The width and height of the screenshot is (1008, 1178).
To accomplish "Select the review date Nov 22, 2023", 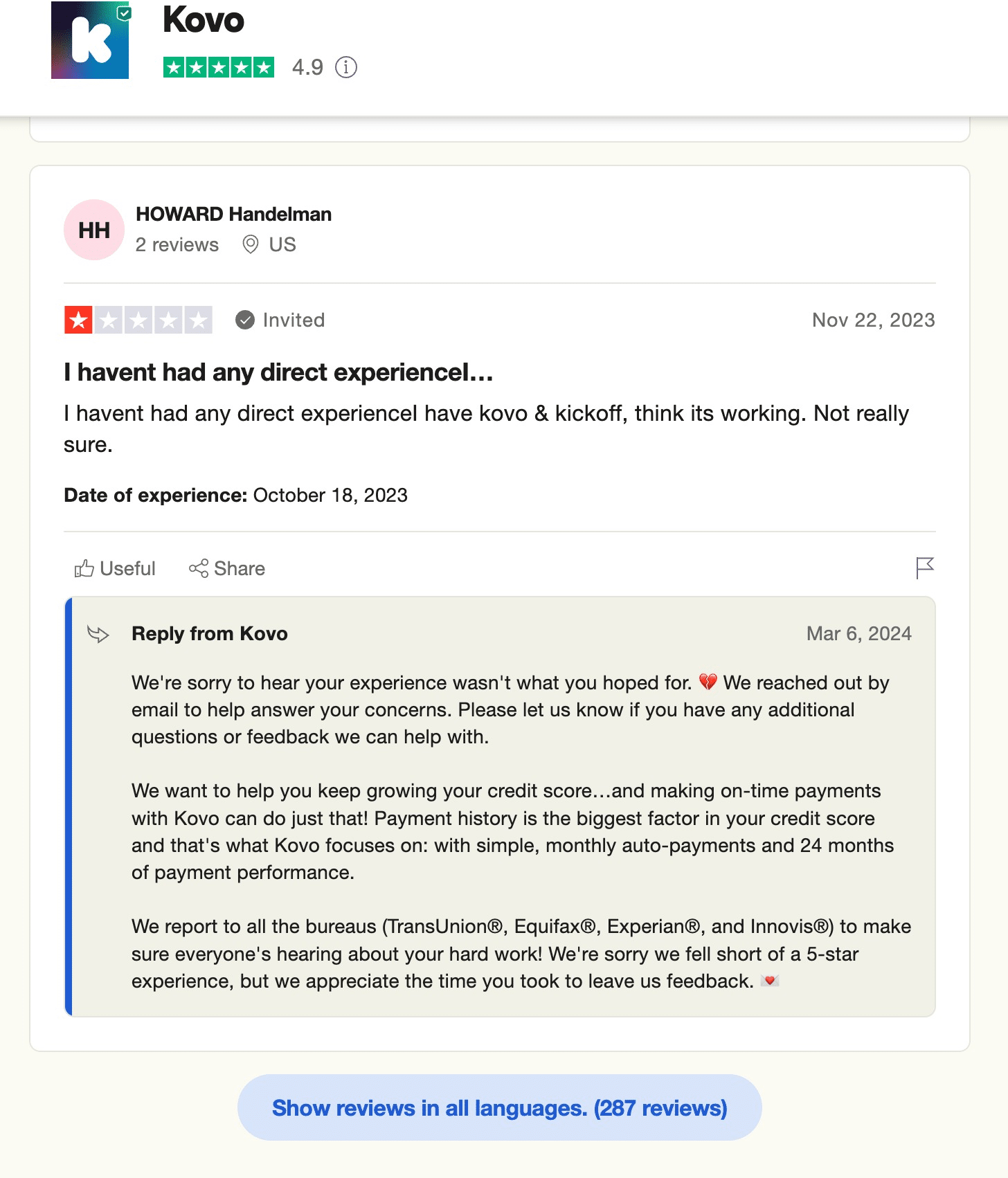I will click(x=872, y=320).
